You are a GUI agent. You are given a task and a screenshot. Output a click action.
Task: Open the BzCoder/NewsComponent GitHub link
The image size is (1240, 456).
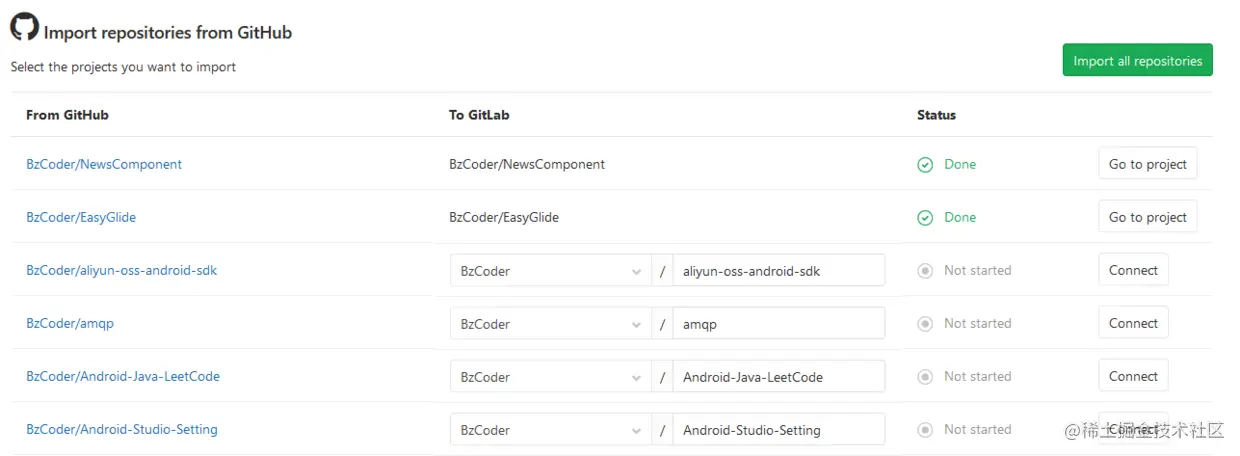pyautogui.click(x=104, y=164)
